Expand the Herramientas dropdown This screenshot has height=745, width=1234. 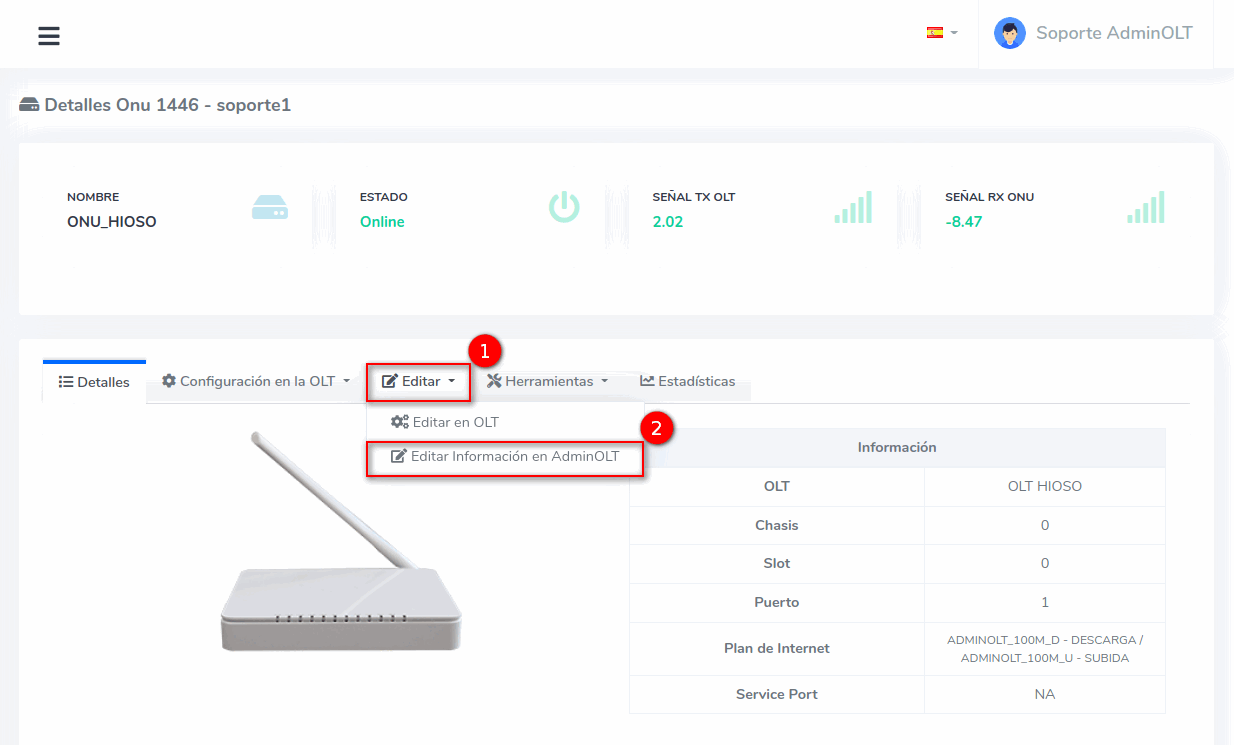547,381
